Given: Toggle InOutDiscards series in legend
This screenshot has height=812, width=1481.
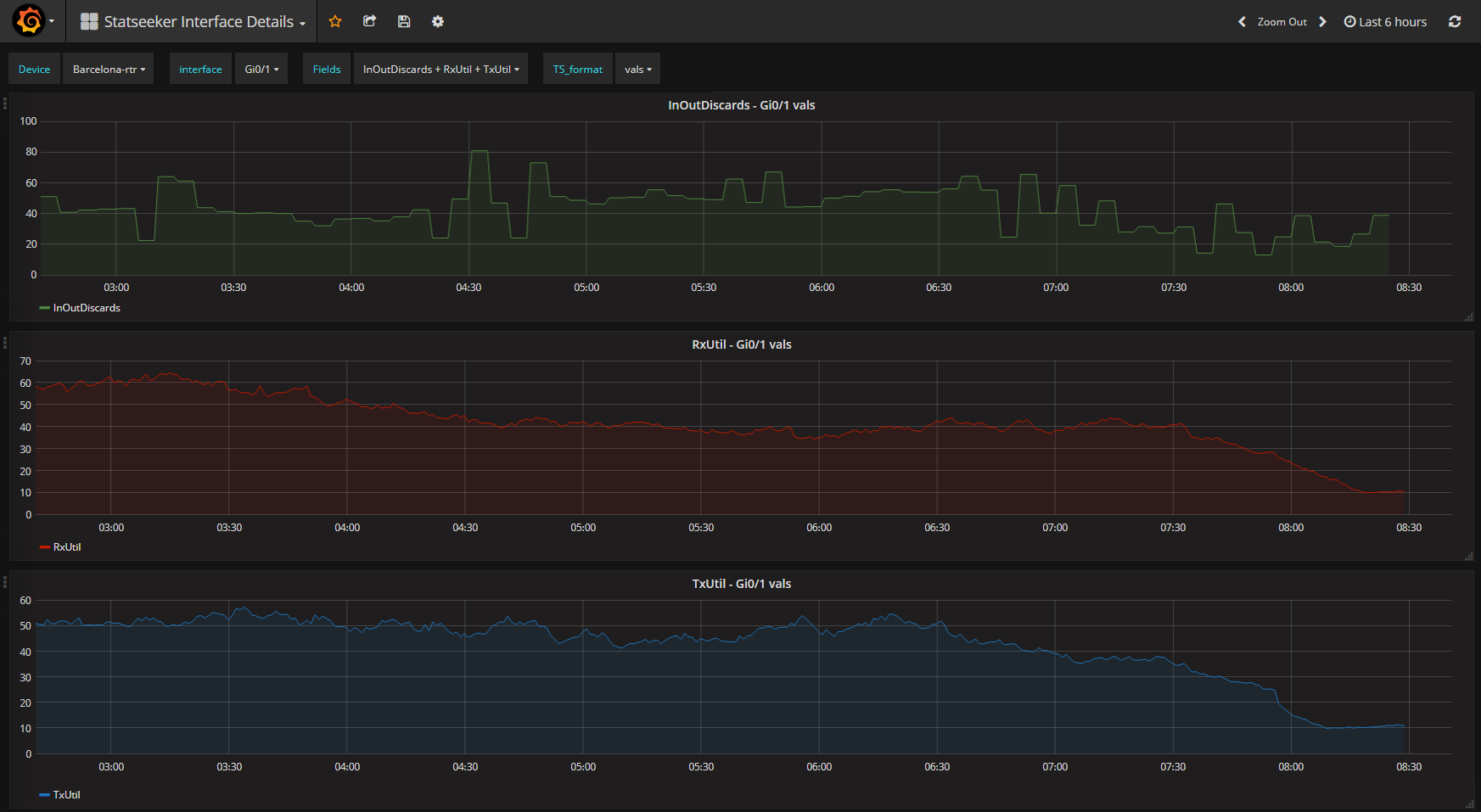Looking at the screenshot, I should [86, 308].
